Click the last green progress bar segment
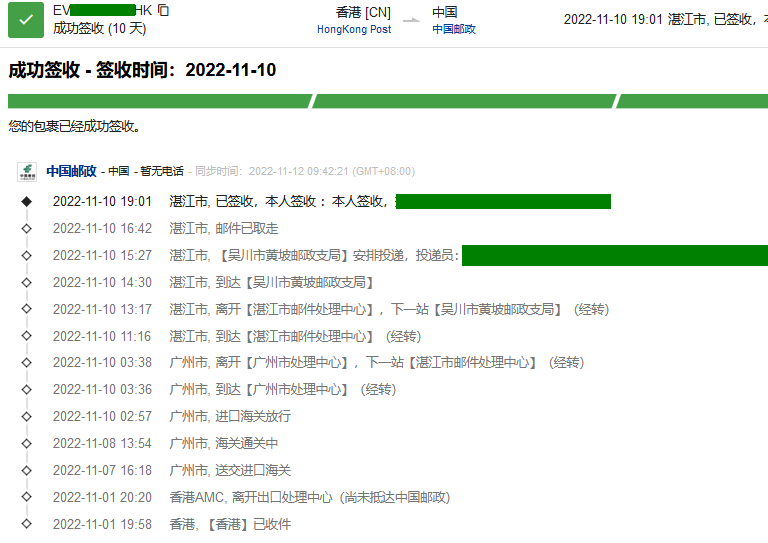Screen dimensions: 768x543 coord(692,101)
